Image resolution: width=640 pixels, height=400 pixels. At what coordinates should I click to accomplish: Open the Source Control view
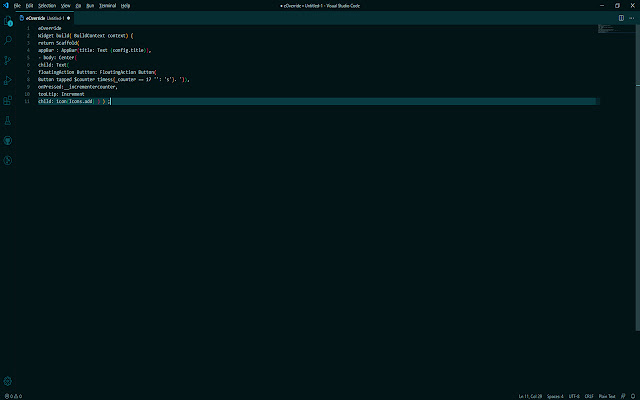point(8,61)
